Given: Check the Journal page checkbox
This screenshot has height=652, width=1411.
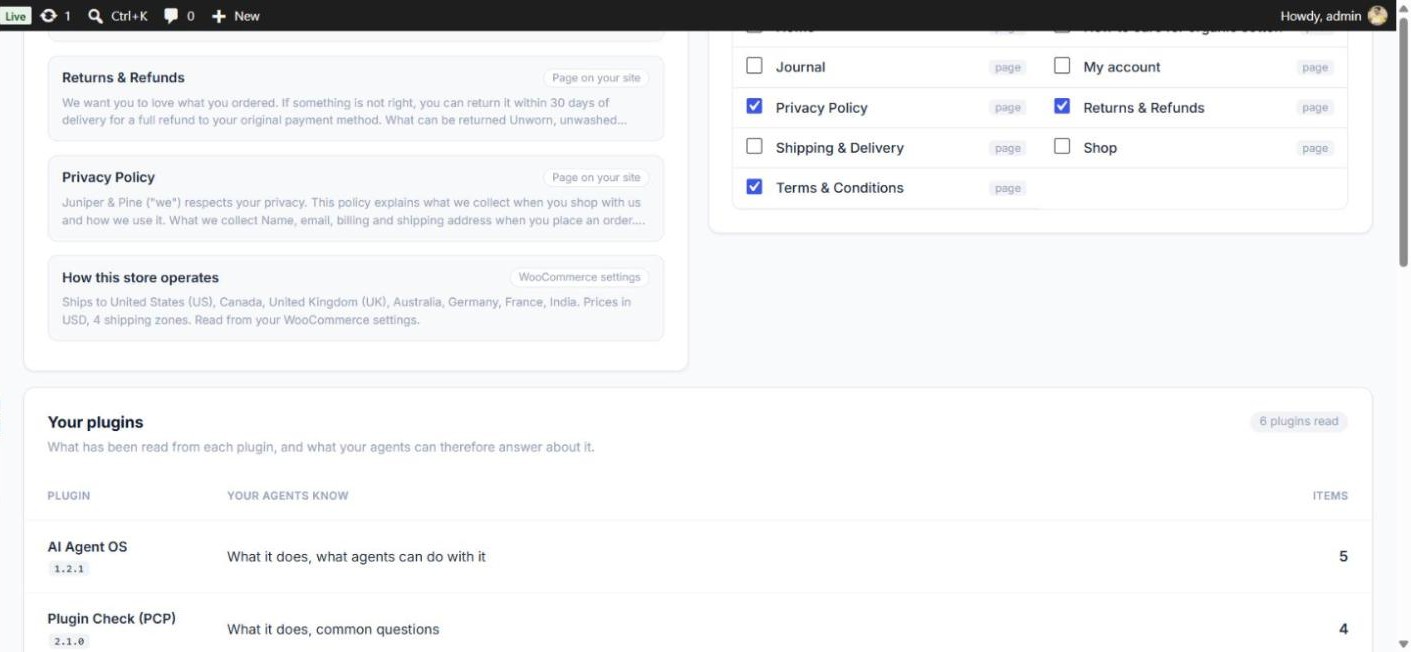Looking at the screenshot, I should point(755,66).
